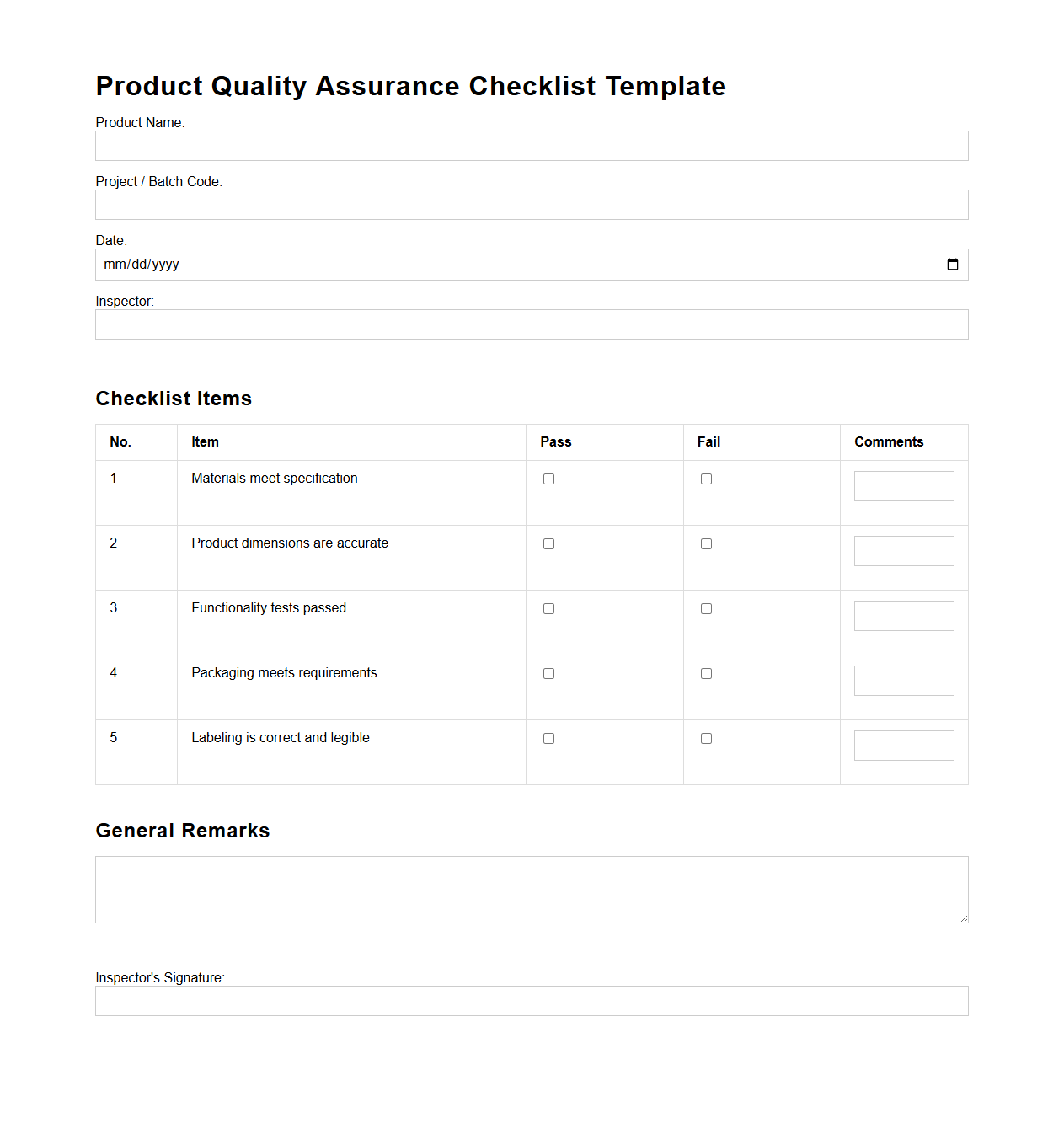Viewport: 1064px width, 1134px height.
Task: Click the Comments box for item 5
Action: [x=903, y=745]
